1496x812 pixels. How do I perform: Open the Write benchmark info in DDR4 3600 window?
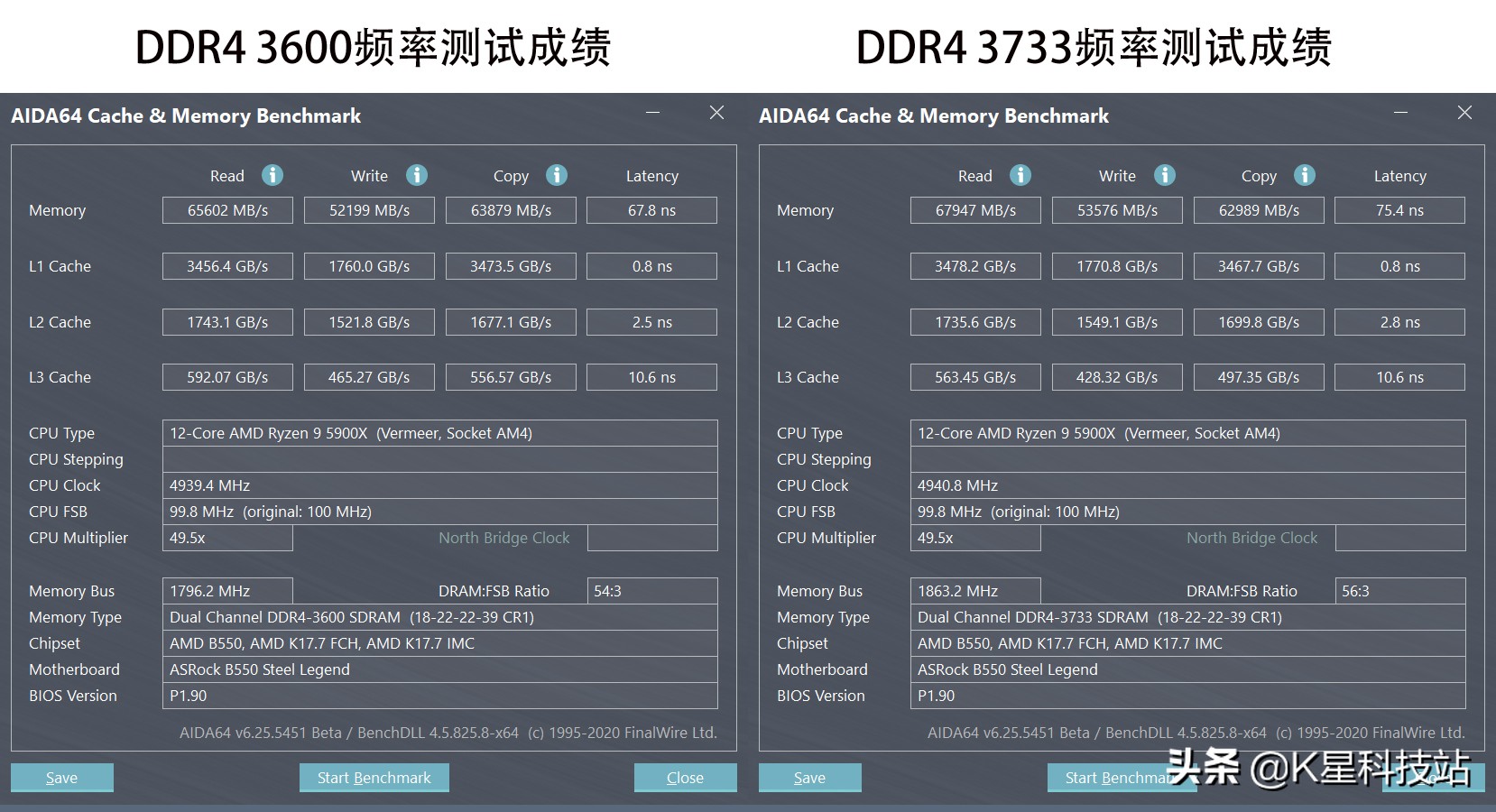pos(415,175)
